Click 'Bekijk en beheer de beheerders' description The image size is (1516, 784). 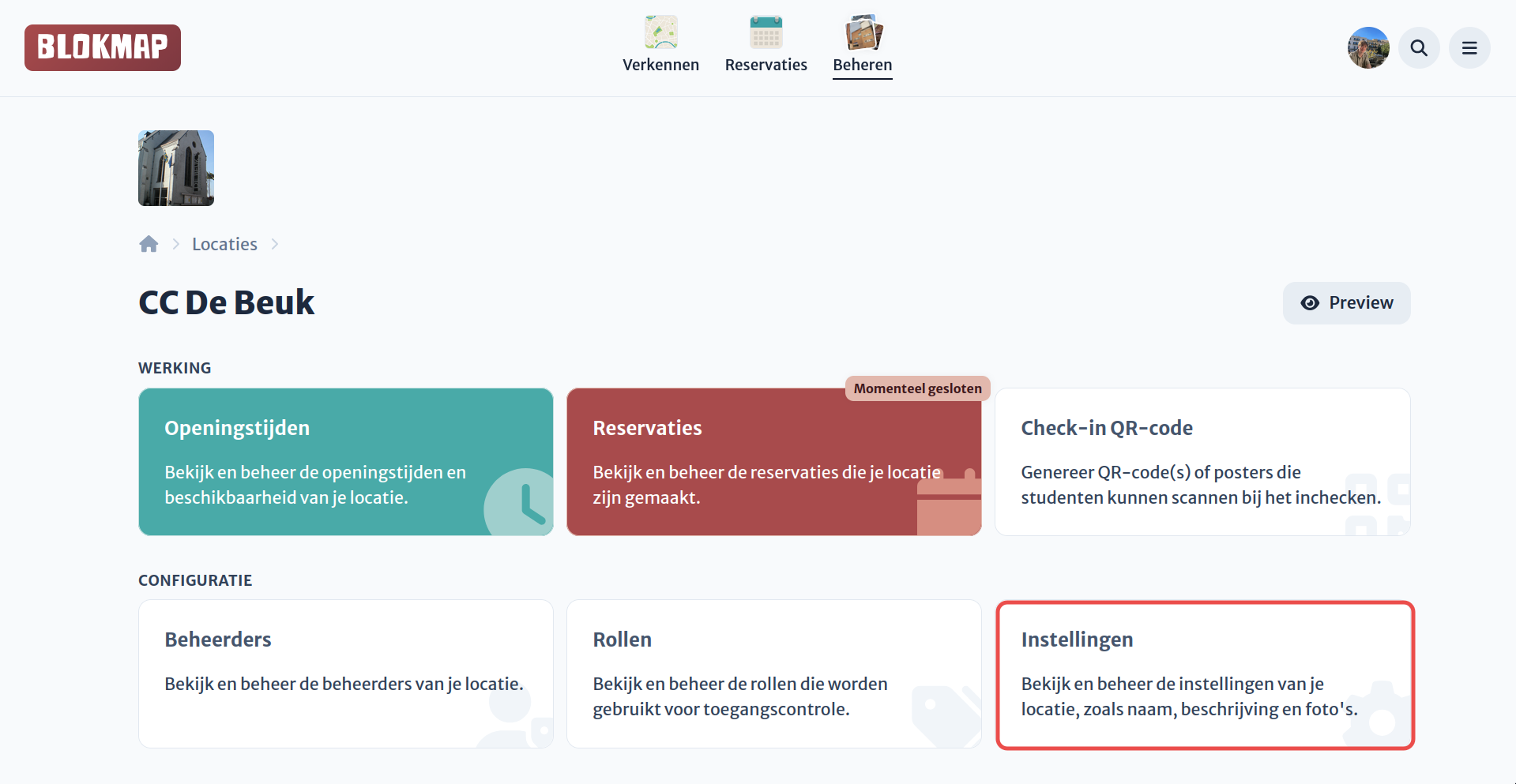344,684
